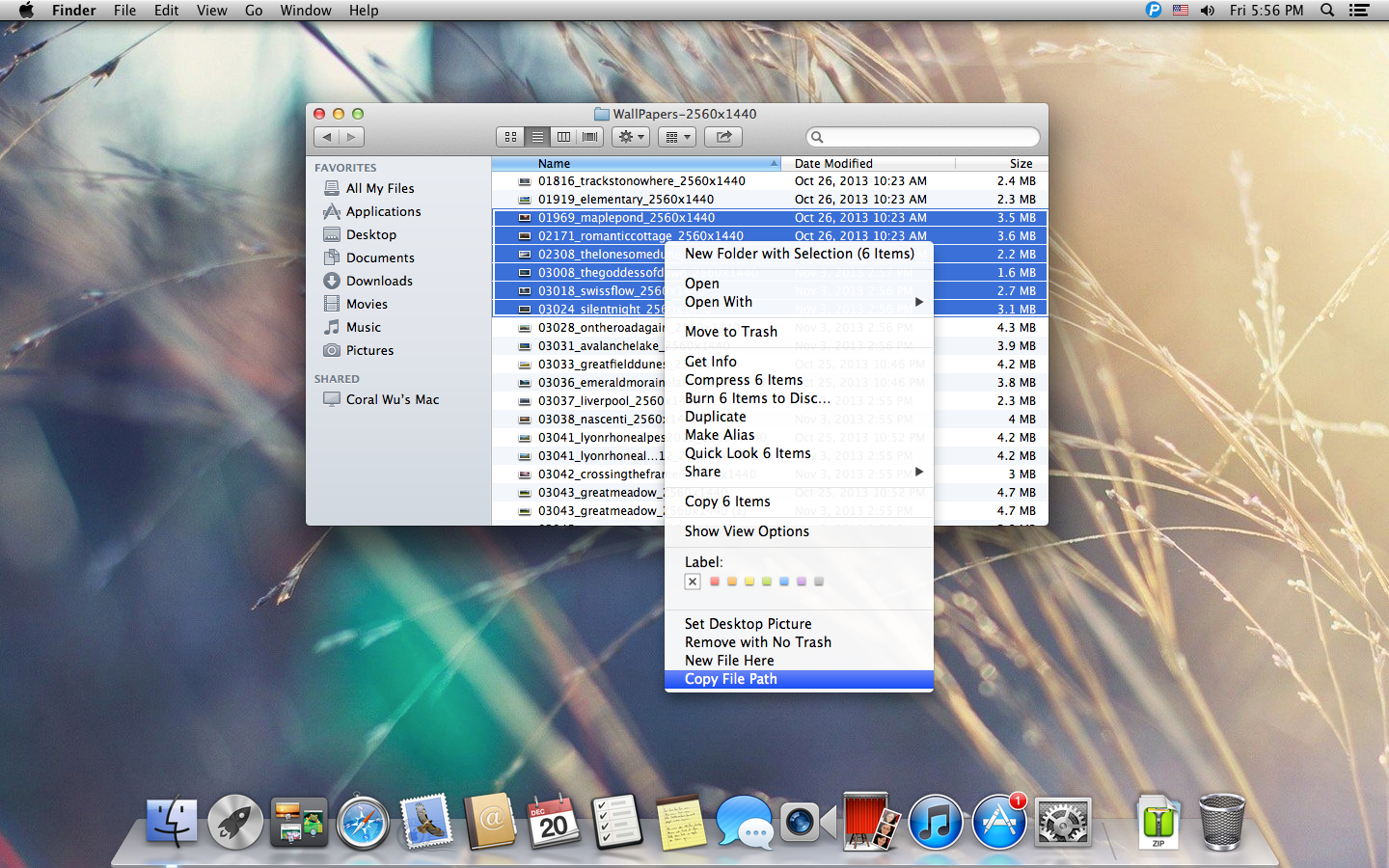Launch Safari from the Dock
The width and height of the screenshot is (1389, 868).
tap(363, 823)
